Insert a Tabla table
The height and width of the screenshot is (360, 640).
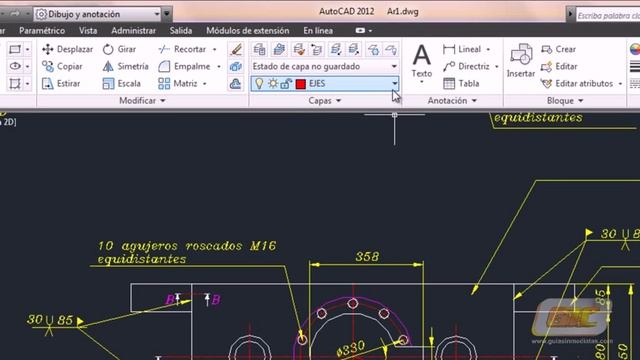click(x=461, y=84)
